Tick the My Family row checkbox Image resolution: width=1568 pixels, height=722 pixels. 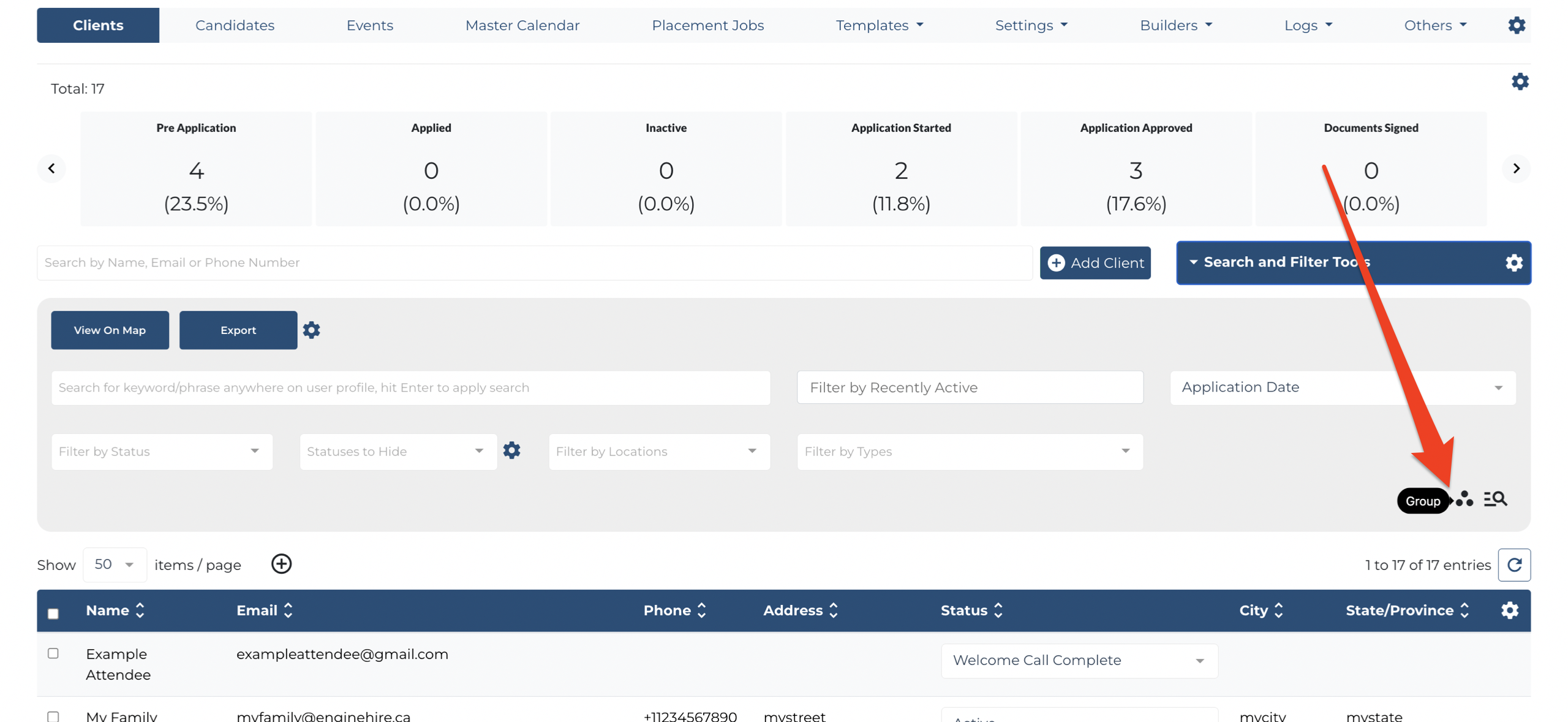tap(53, 716)
